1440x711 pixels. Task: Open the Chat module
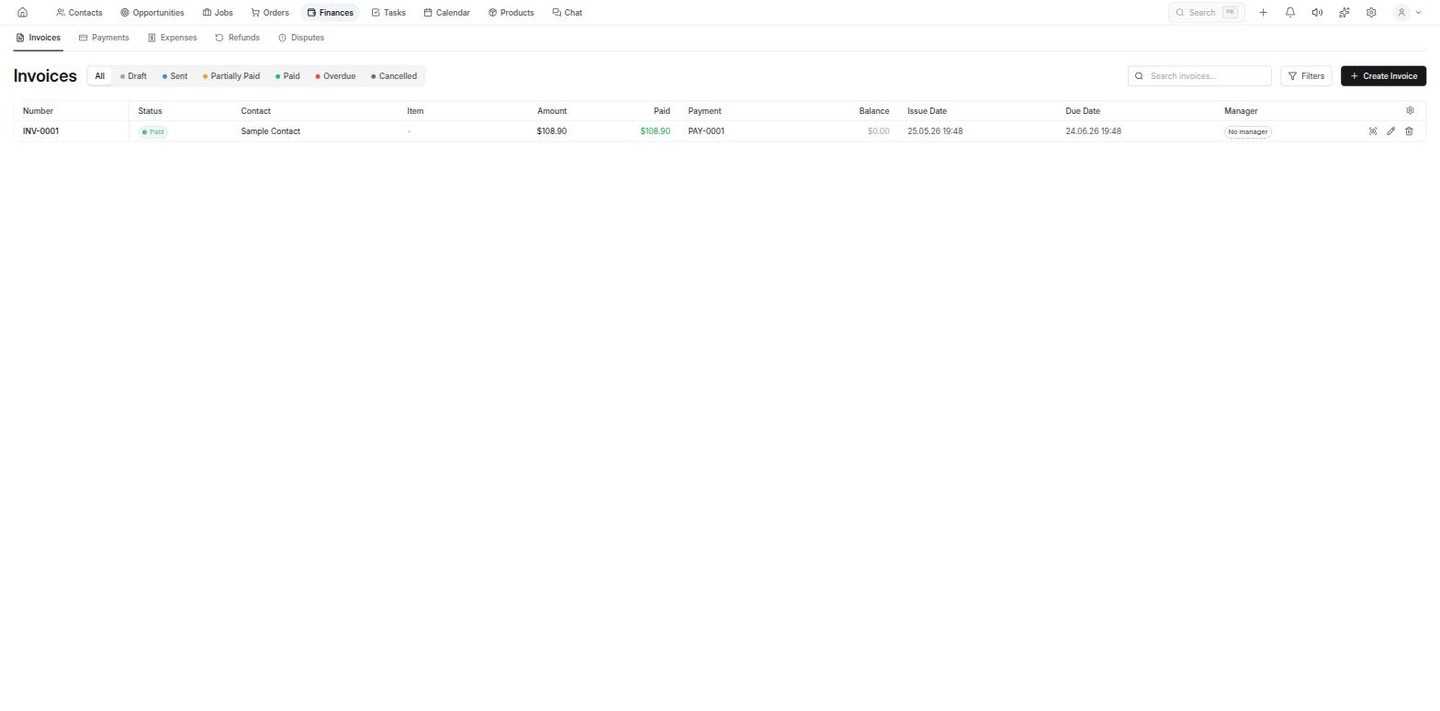pyautogui.click(x=567, y=13)
